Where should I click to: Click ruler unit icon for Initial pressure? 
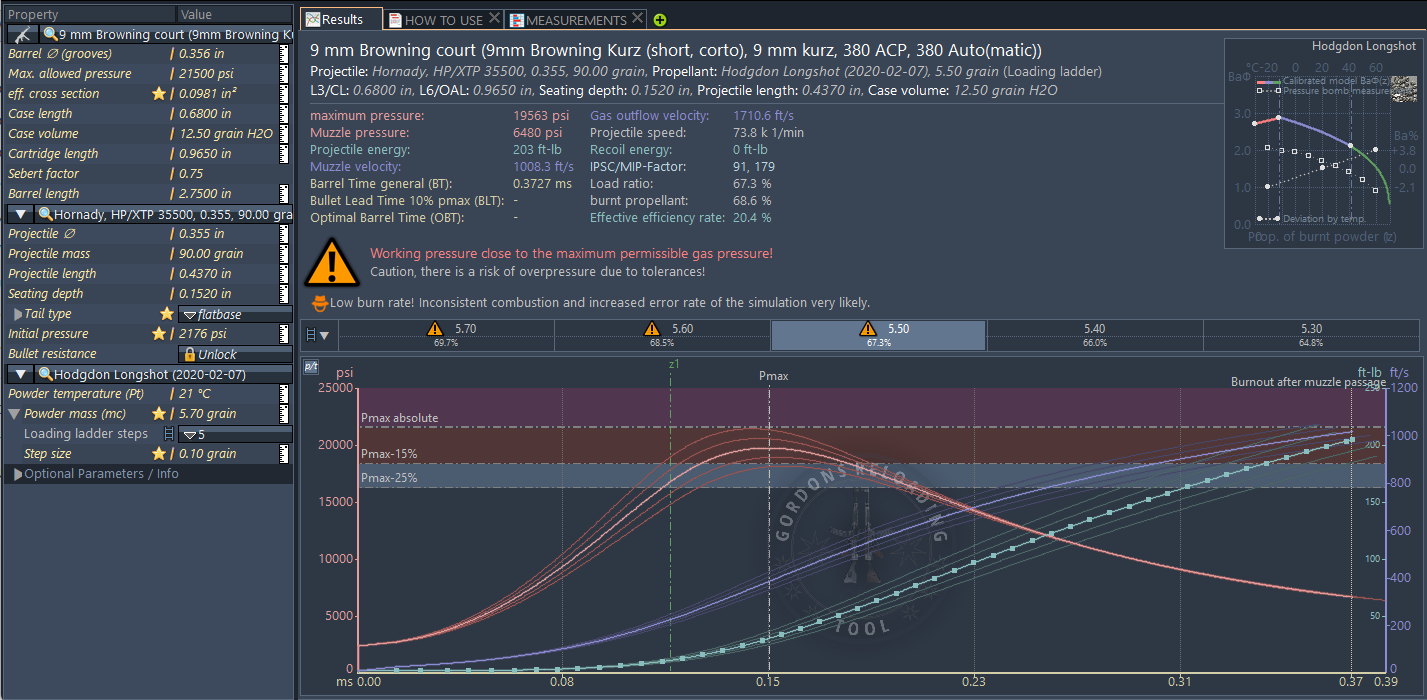coord(284,334)
